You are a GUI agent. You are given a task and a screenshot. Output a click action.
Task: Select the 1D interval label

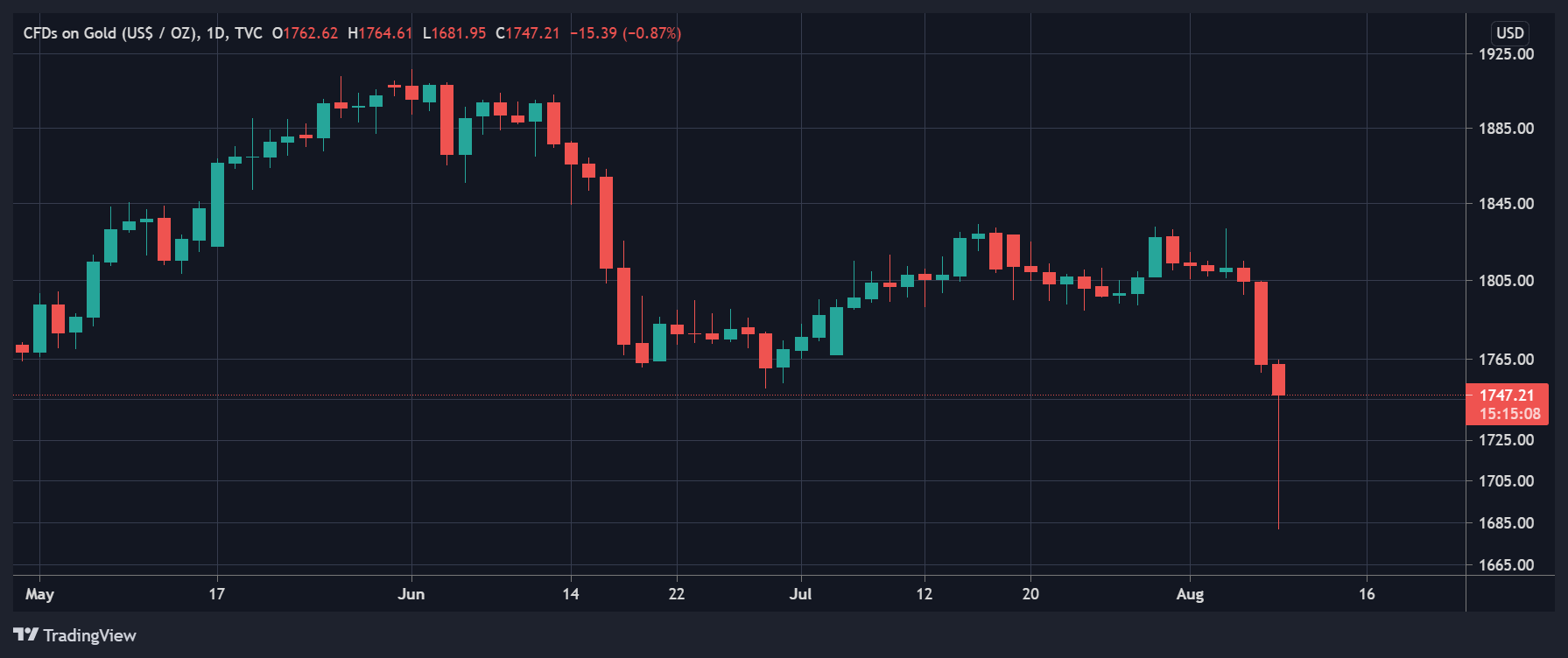click(216, 33)
